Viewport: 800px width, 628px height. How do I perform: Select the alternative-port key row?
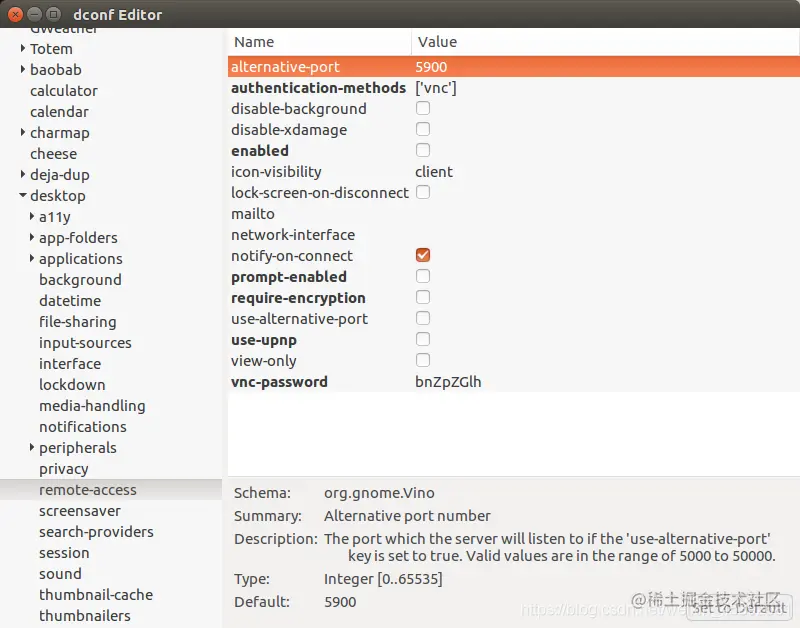[x=514, y=66]
